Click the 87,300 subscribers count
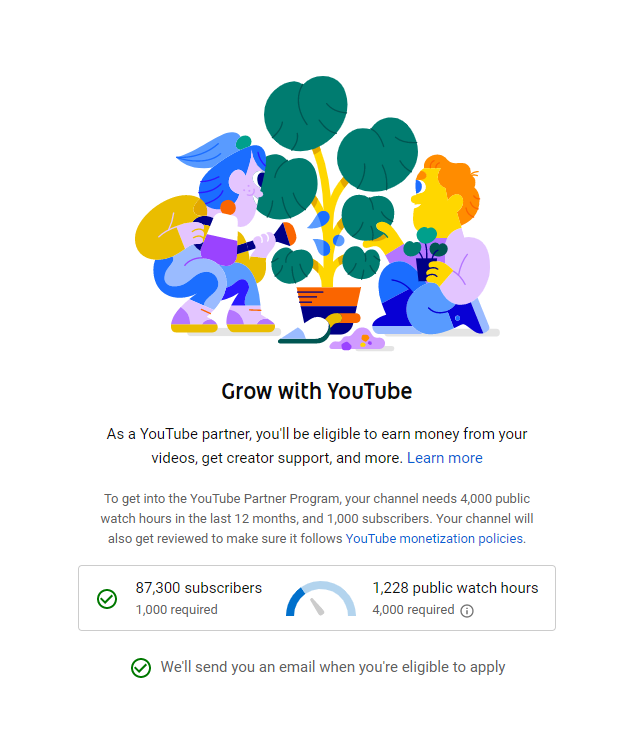Image resolution: width=628 pixels, height=733 pixels. pyautogui.click(x=198, y=588)
